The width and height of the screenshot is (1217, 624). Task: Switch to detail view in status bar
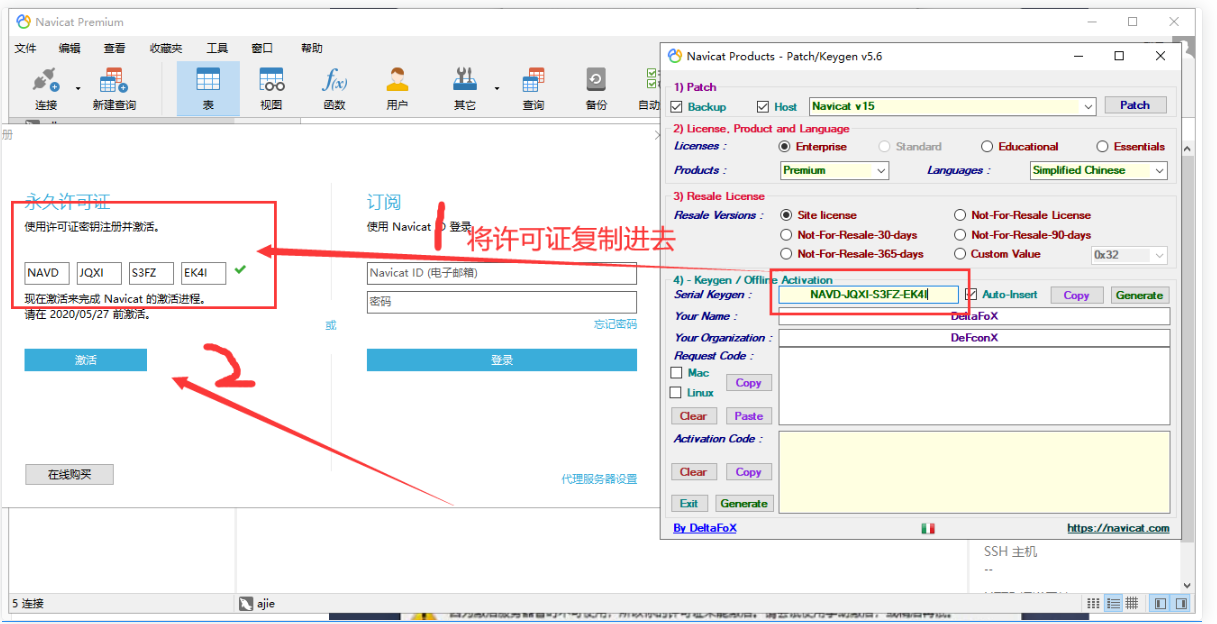point(1113,604)
